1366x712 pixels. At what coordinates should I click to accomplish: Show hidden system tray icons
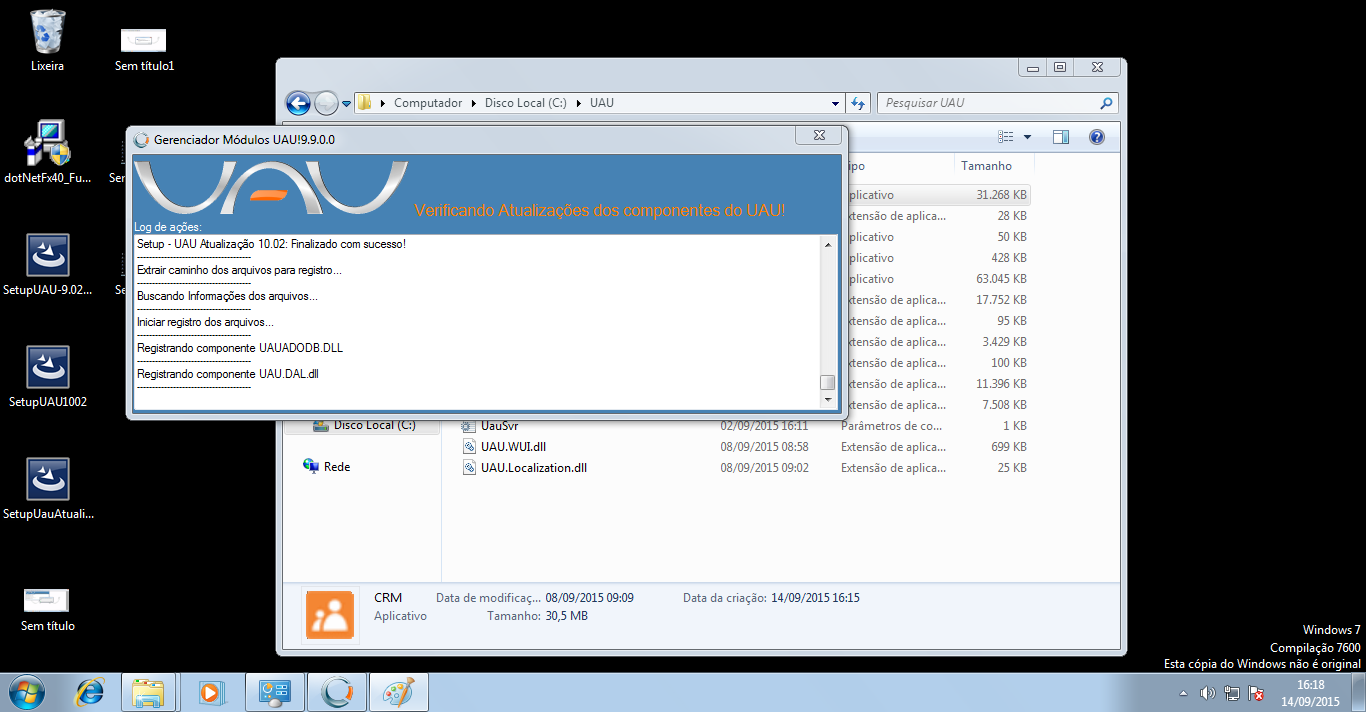tap(1184, 693)
